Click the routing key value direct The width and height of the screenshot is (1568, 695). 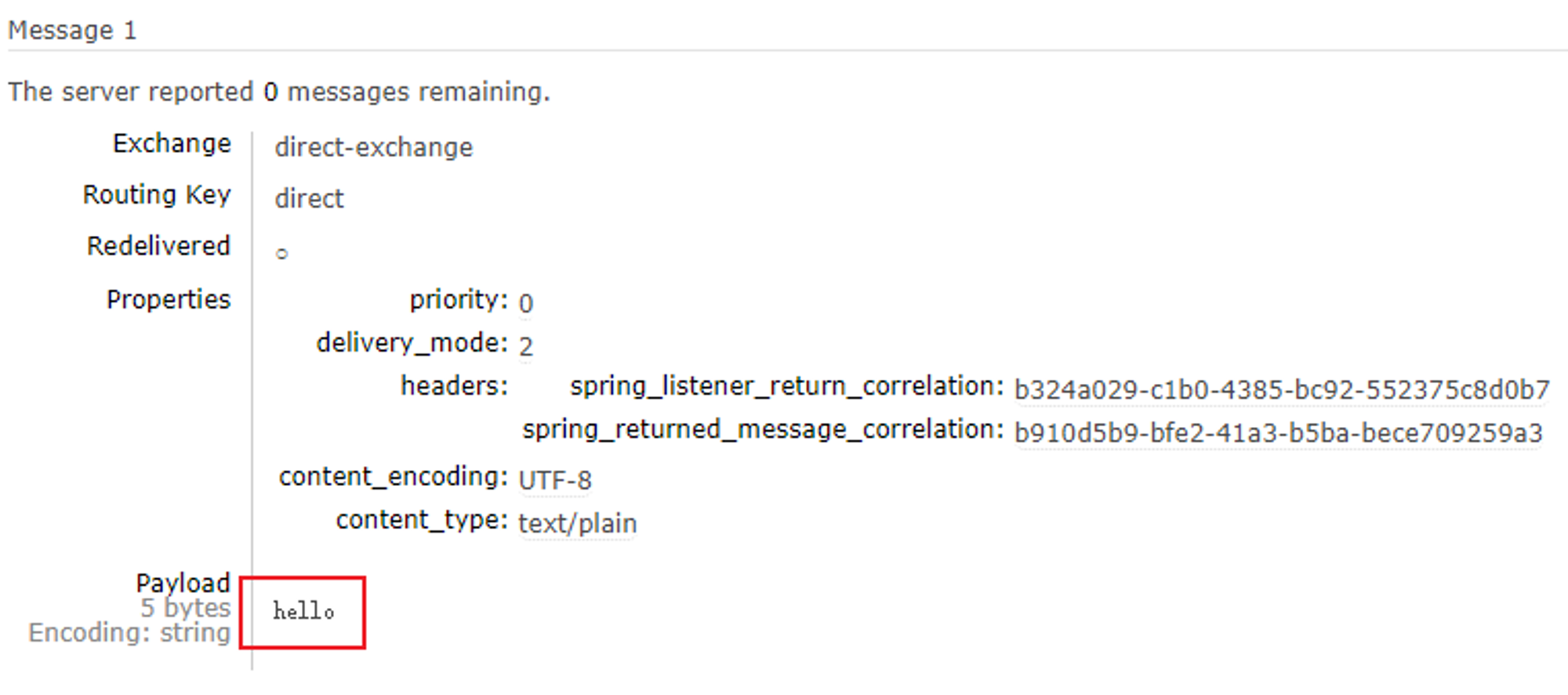tap(309, 198)
